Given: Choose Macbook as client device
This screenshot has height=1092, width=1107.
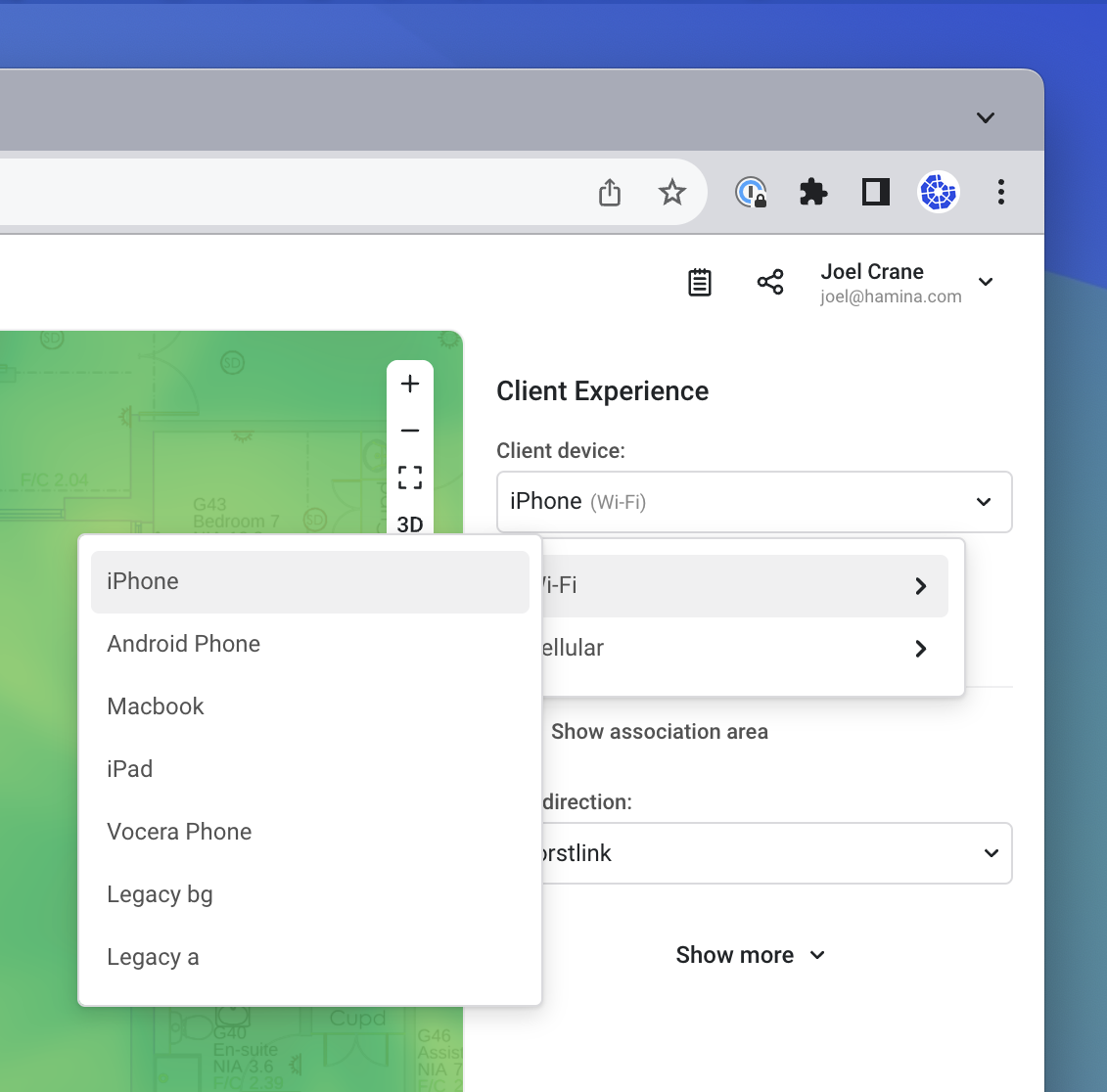Looking at the screenshot, I should tap(310, 706).
